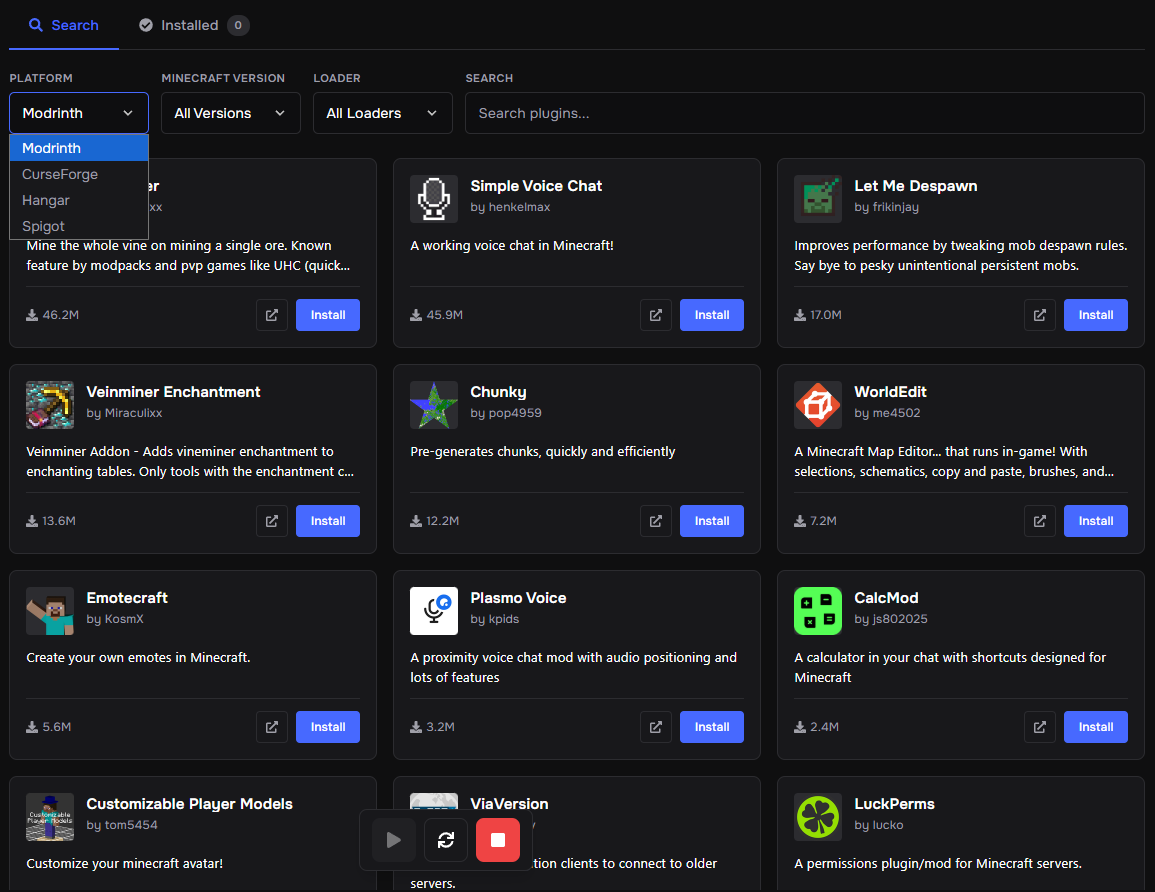Open external link for Emotecraft
This screenshot has height=892, width=1155.
(x=272, y=727)
